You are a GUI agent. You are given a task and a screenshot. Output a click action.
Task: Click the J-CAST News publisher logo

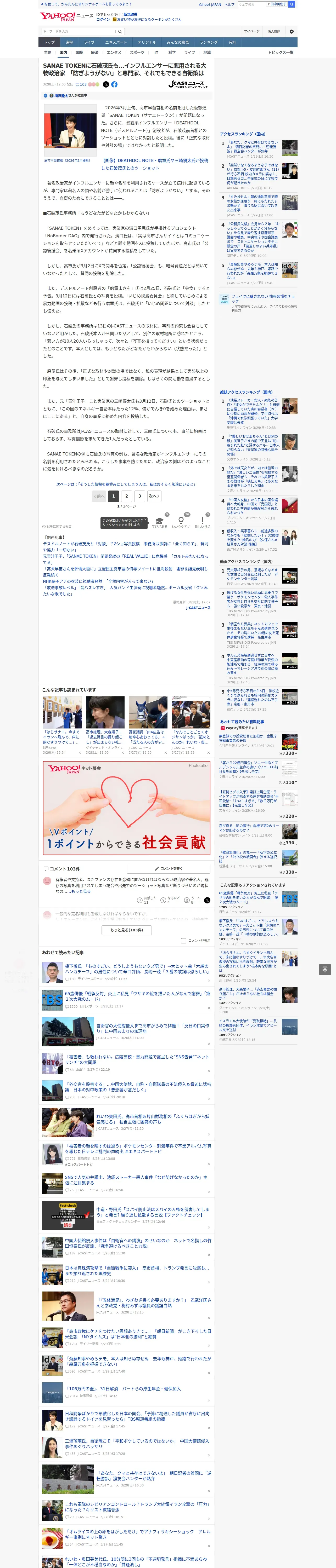[x=188, y=85]
